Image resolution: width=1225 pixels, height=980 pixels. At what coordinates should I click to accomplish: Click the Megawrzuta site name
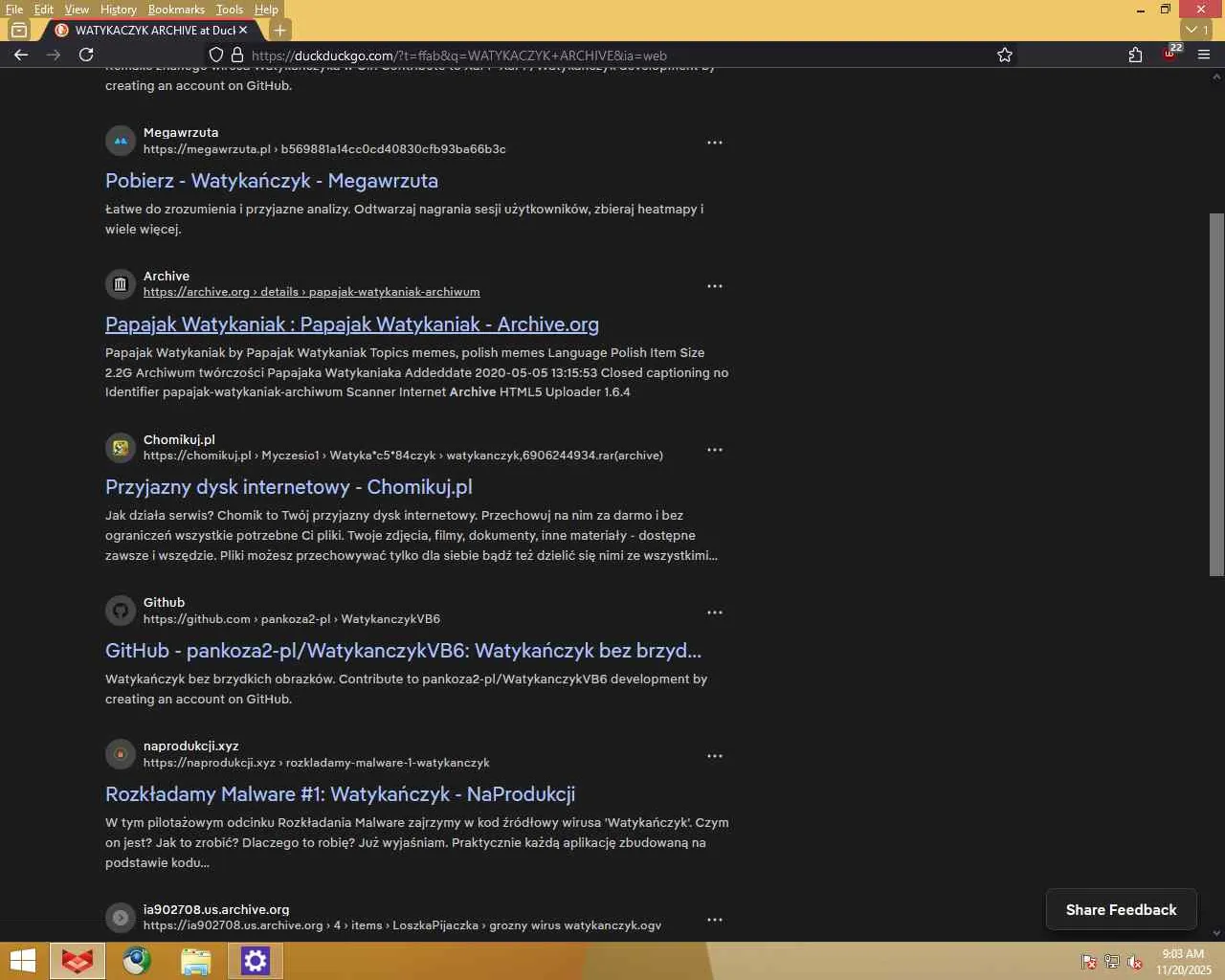pos(181,132)
